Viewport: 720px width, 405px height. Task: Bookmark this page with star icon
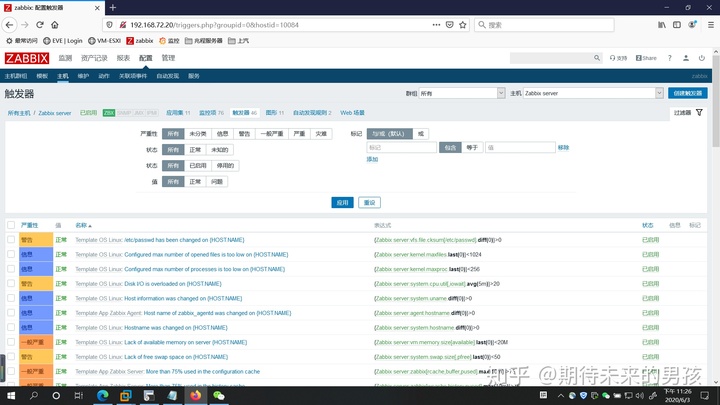tap(463, 25)
